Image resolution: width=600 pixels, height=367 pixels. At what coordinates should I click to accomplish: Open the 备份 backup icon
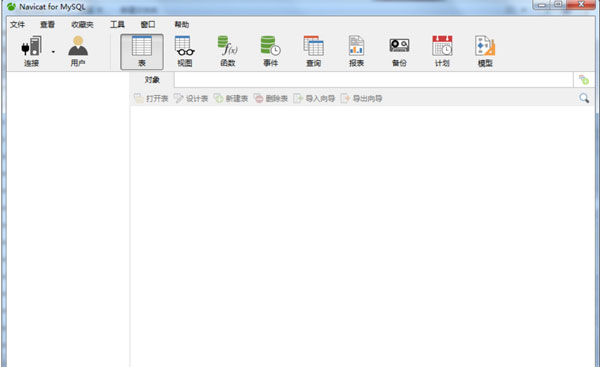[399, 51]
